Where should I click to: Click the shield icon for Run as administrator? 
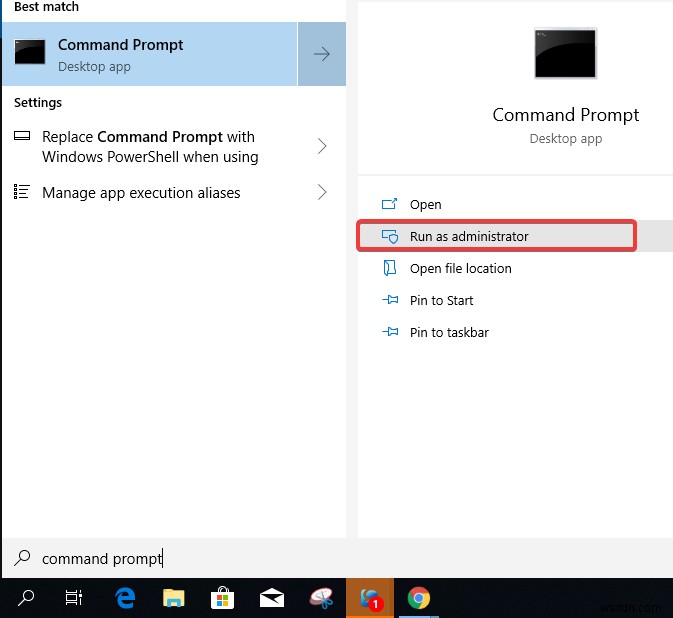click(390, 236)
